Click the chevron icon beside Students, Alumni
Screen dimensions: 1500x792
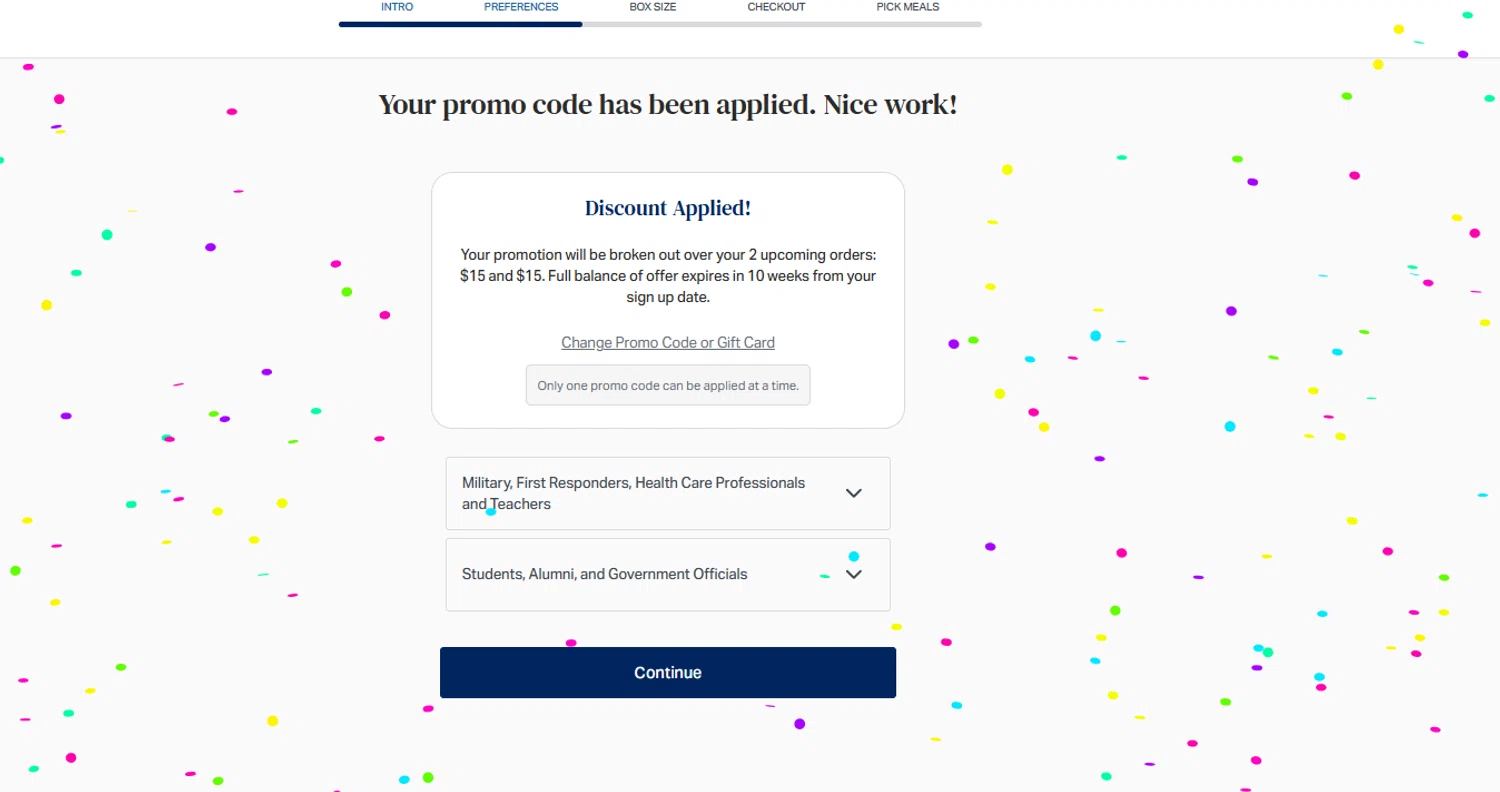click(853, 574)
